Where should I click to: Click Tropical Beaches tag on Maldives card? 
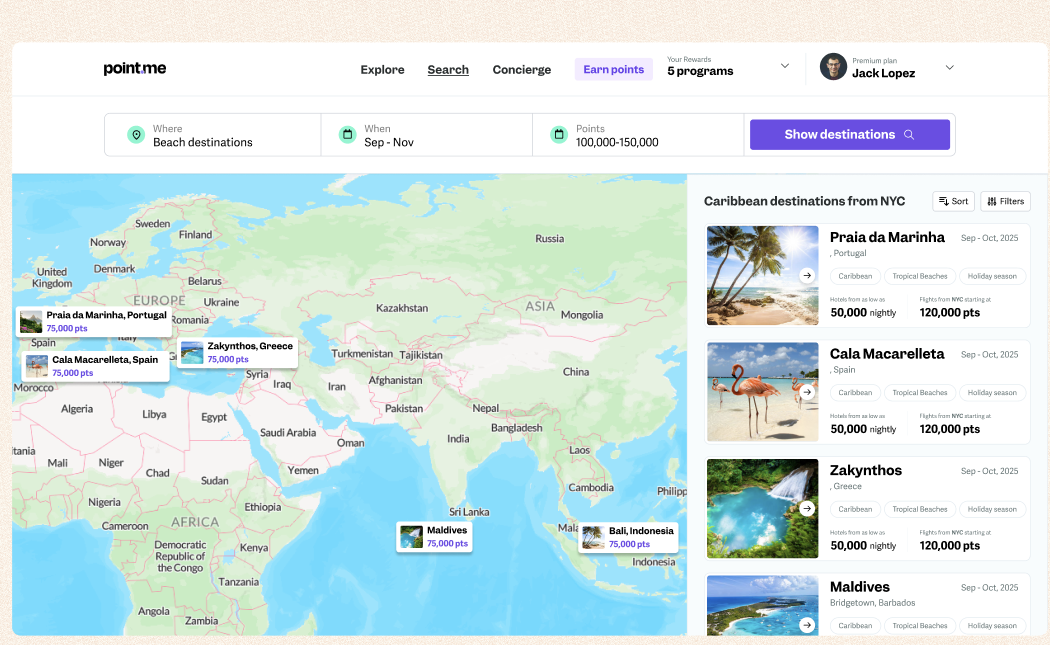pyautogui.click(x=919, y=626)
